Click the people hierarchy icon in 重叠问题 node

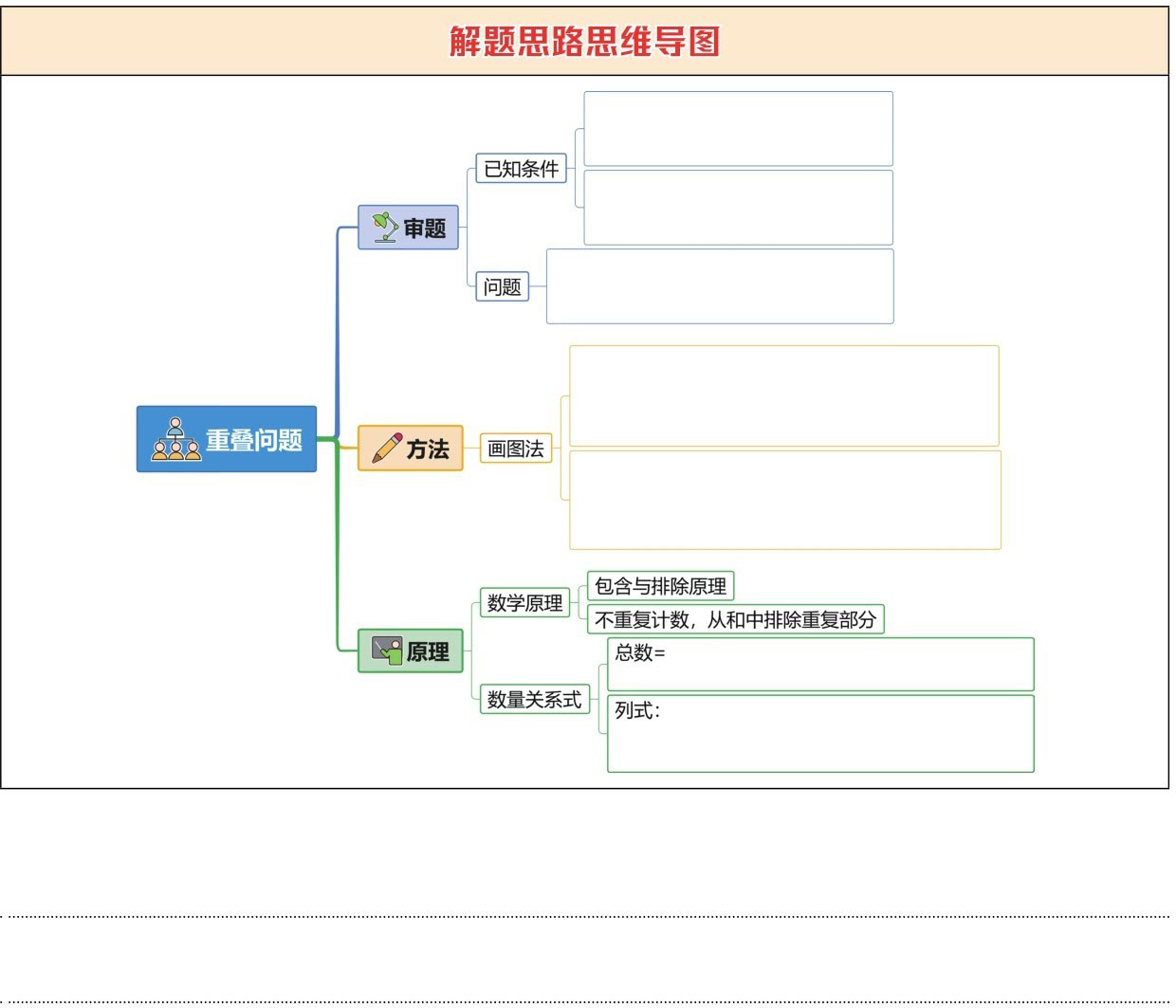(176, 439)
